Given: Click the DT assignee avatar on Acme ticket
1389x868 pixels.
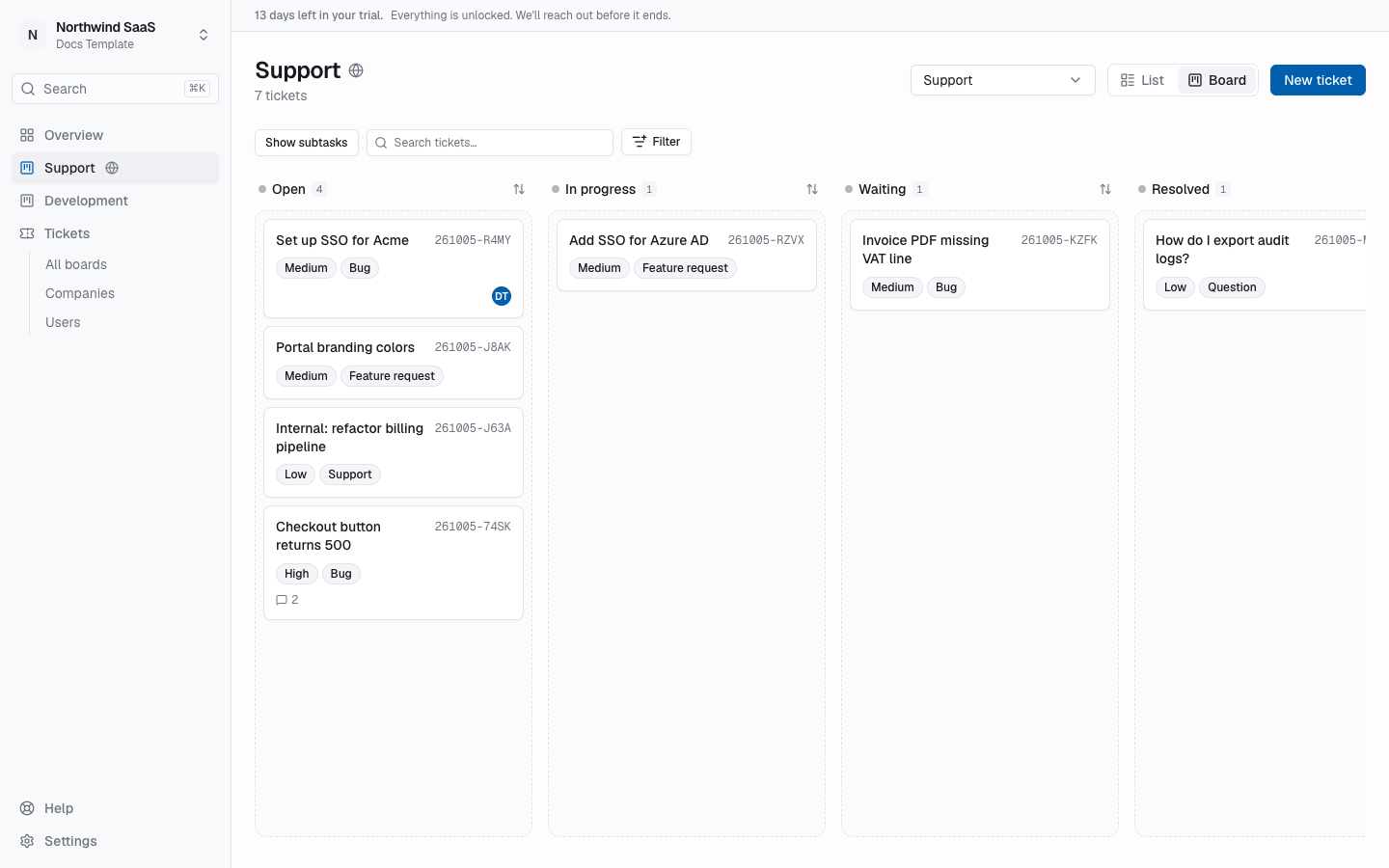Looking at the screenshot, I should 502,296.
